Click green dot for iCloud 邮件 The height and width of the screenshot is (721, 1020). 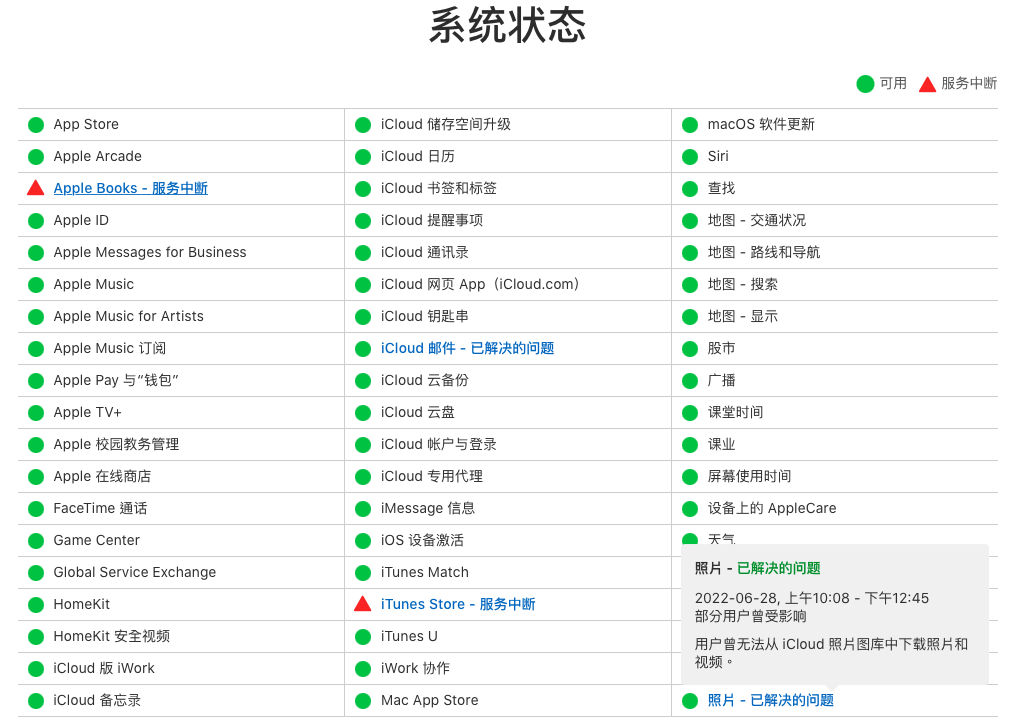tap(363, 349)
